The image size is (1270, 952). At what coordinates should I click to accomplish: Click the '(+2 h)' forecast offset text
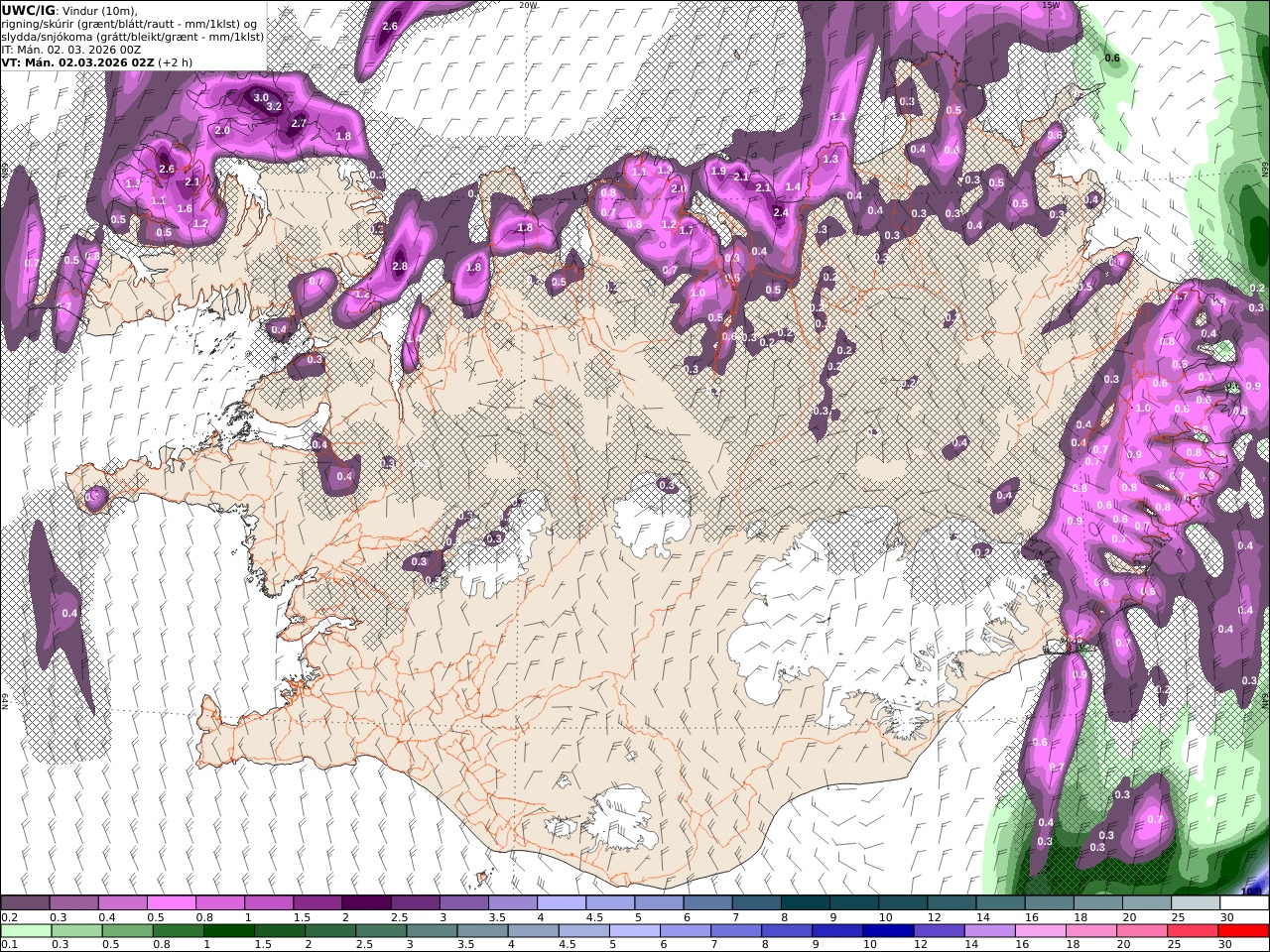175,61
